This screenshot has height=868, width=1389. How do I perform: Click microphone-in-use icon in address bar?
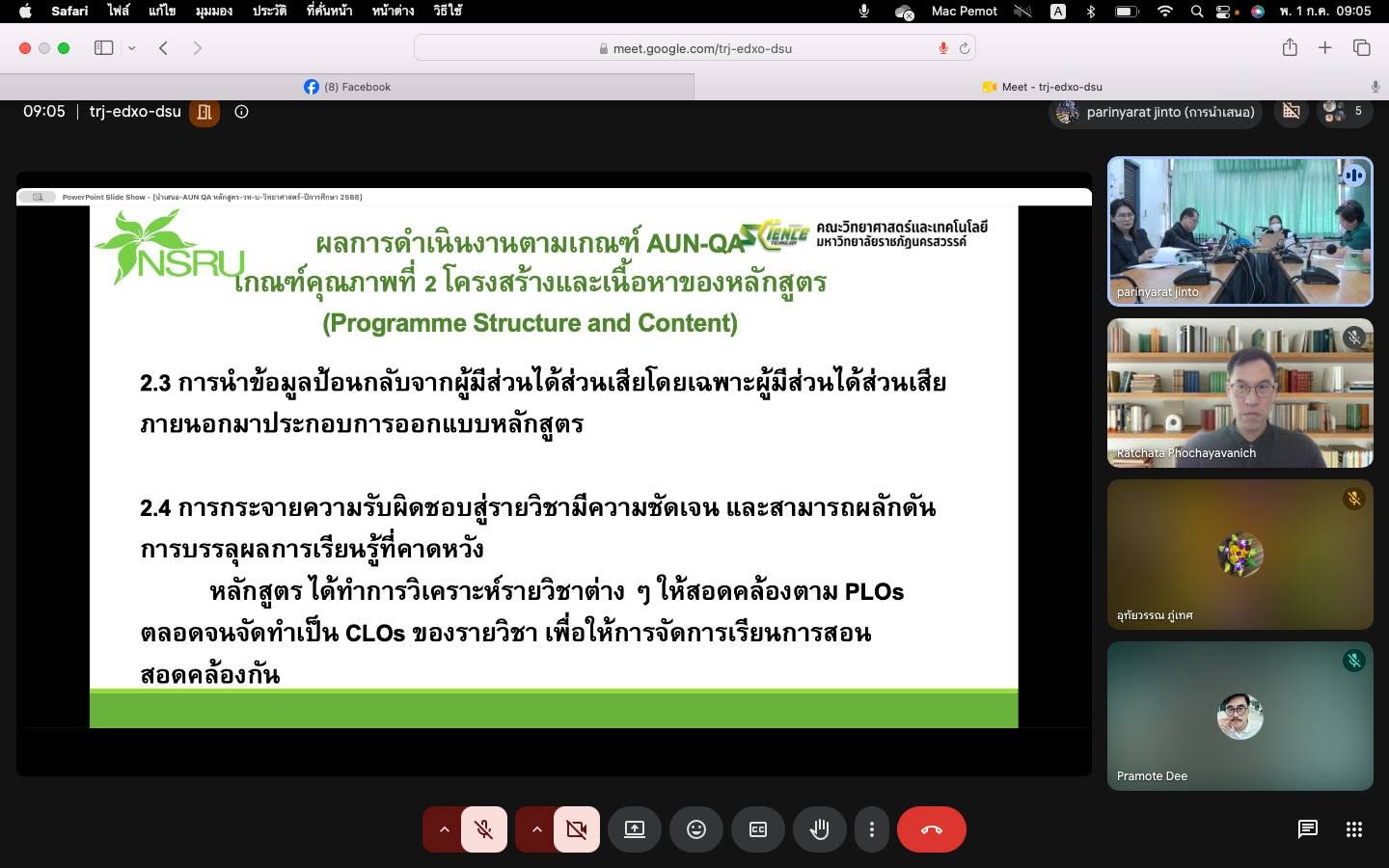click(943, 48)
